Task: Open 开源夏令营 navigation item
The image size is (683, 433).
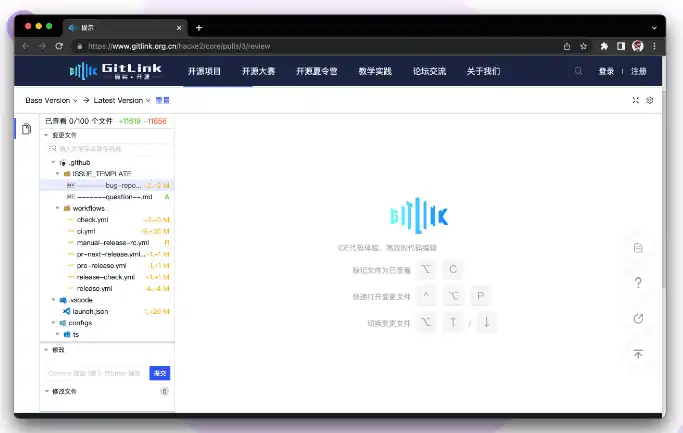Action: [x=317, y=71]
